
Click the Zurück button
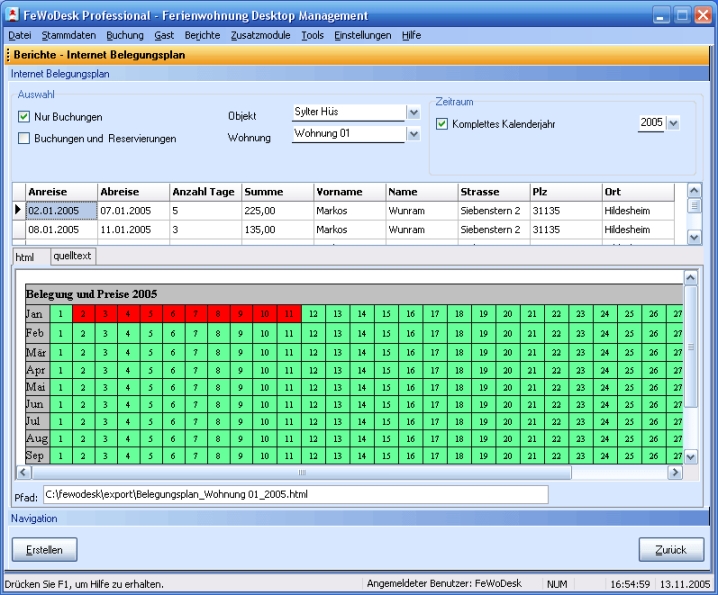[671, 549]
